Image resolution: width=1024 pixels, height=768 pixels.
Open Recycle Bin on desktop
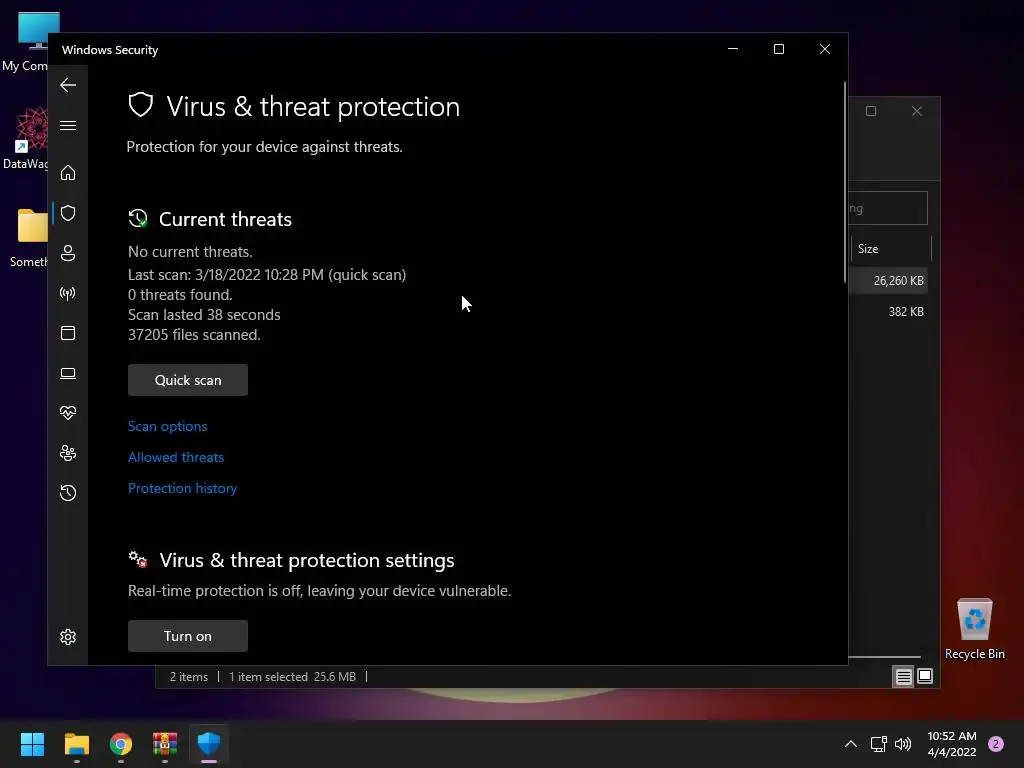pyautogui.click(x=974, y=628)
